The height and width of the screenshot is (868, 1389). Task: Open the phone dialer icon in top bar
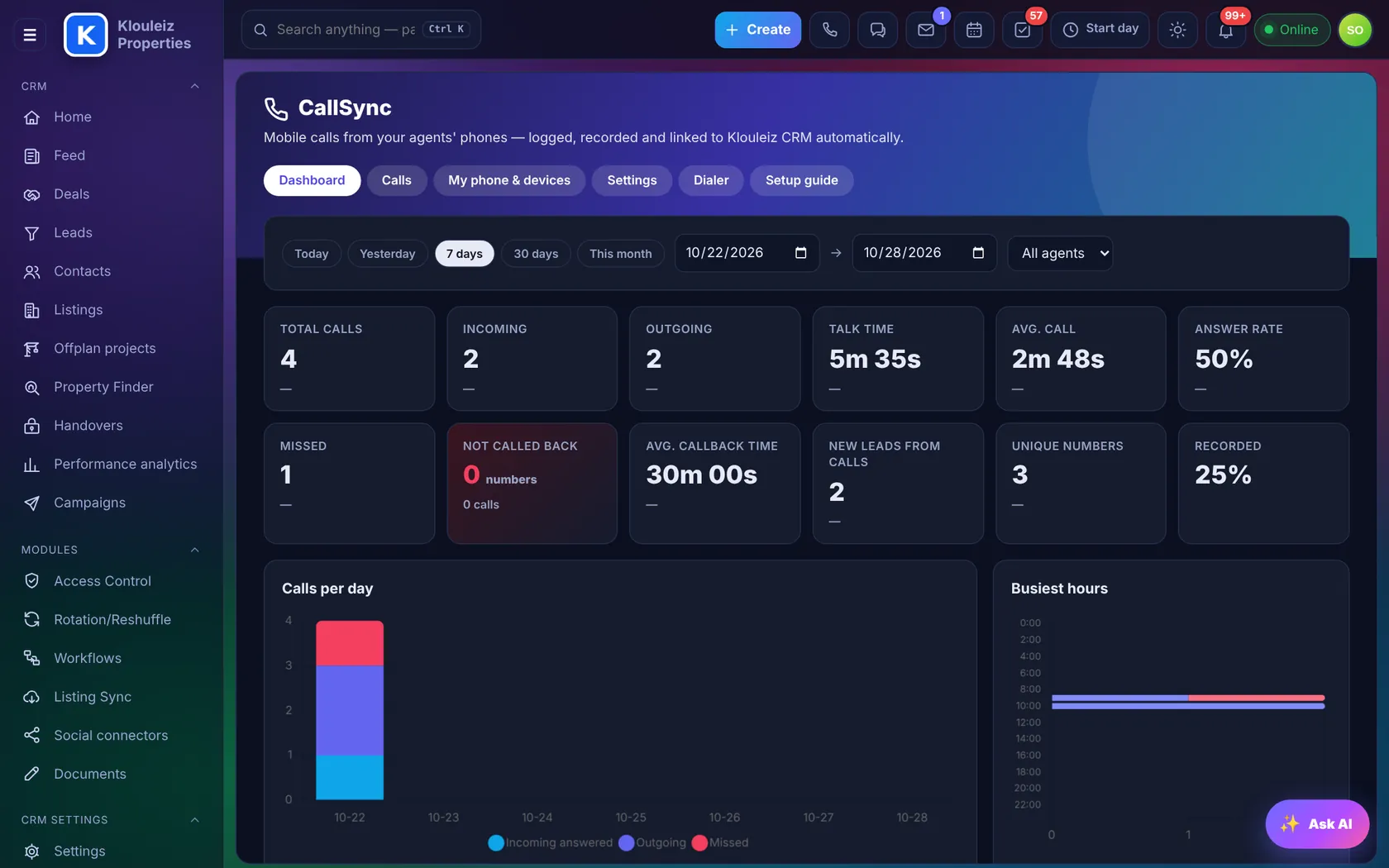829,30
